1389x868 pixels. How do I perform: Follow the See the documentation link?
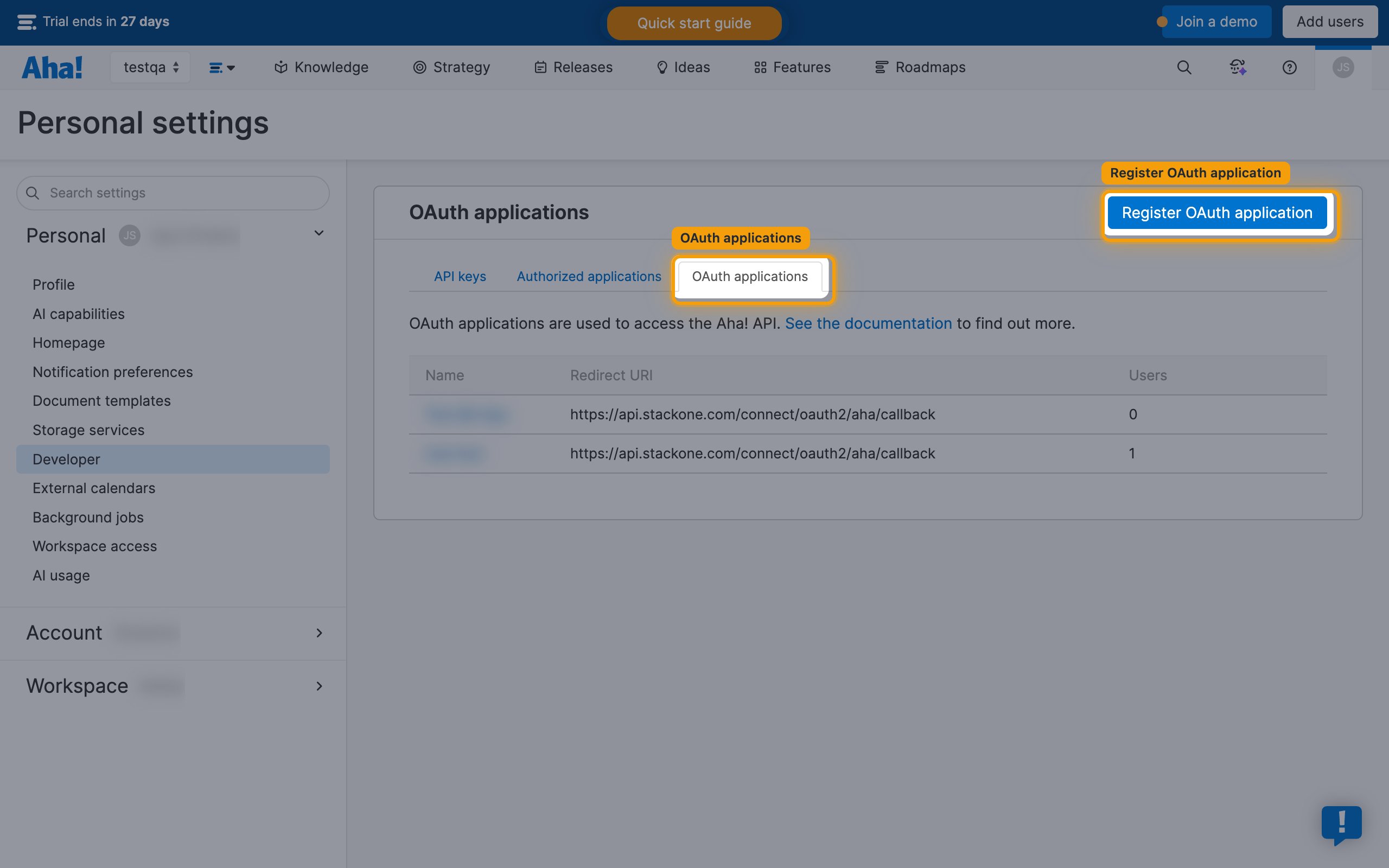pos(868,323)
